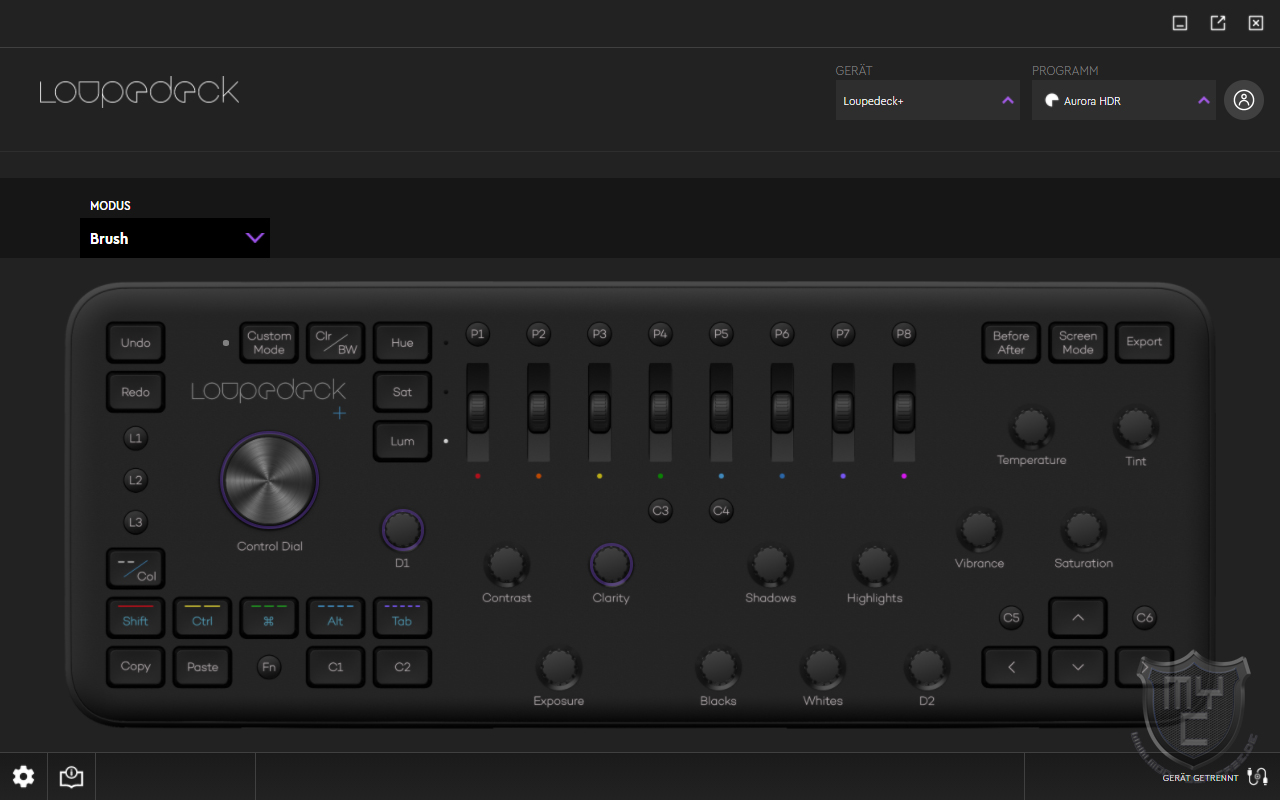Click the Undo button

[136, 342]
